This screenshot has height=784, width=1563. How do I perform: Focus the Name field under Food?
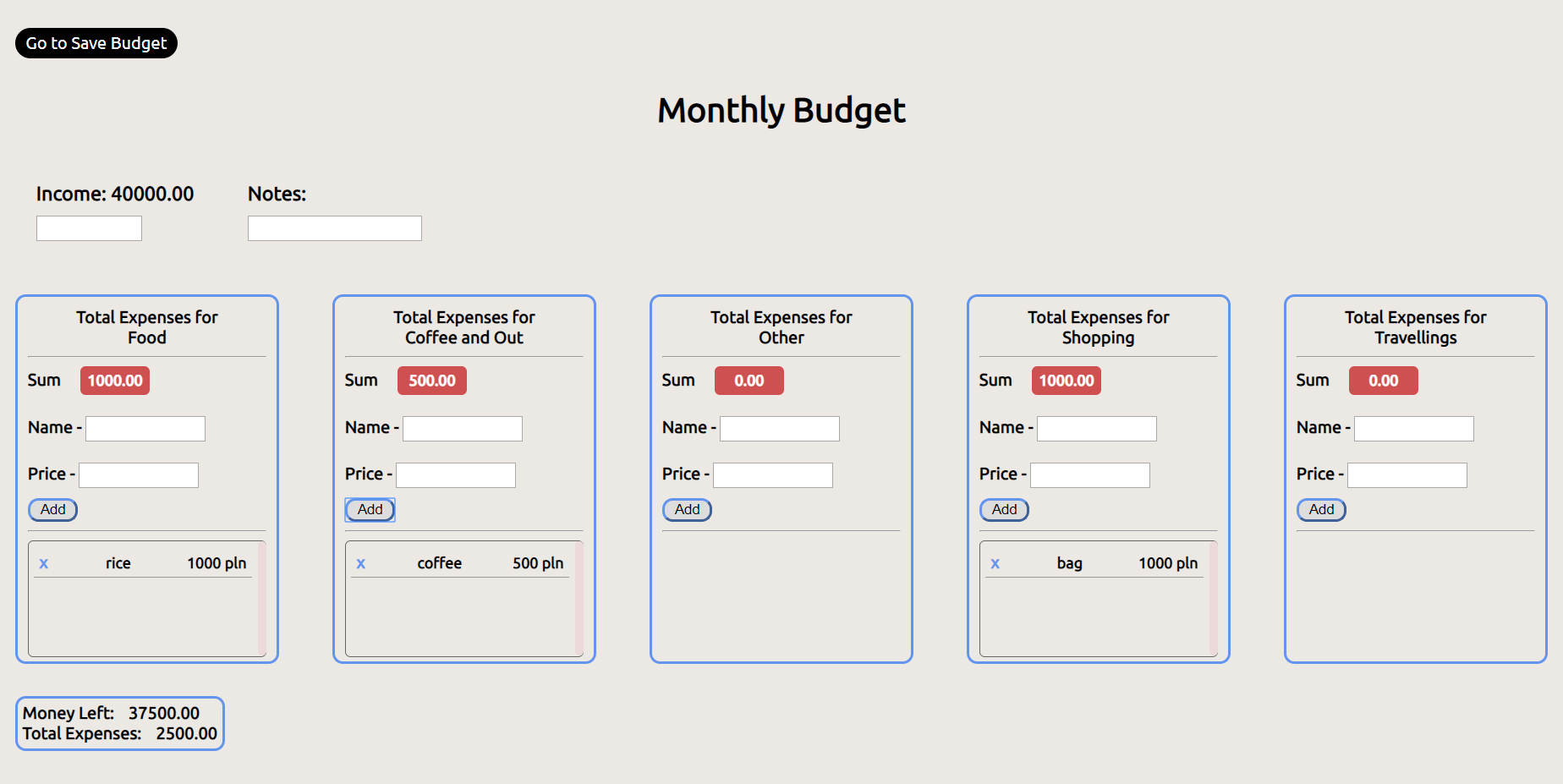(x=145, y=428)
